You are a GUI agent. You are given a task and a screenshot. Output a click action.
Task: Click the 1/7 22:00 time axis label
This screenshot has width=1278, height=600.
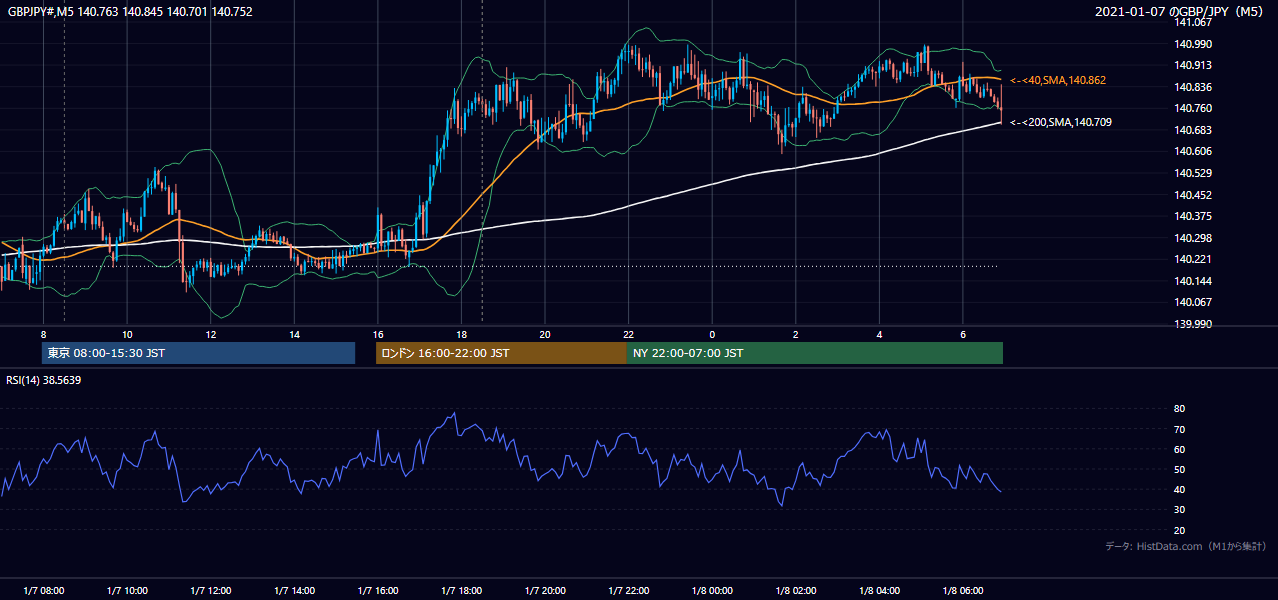pyautogui.click(x=629, y=591)
